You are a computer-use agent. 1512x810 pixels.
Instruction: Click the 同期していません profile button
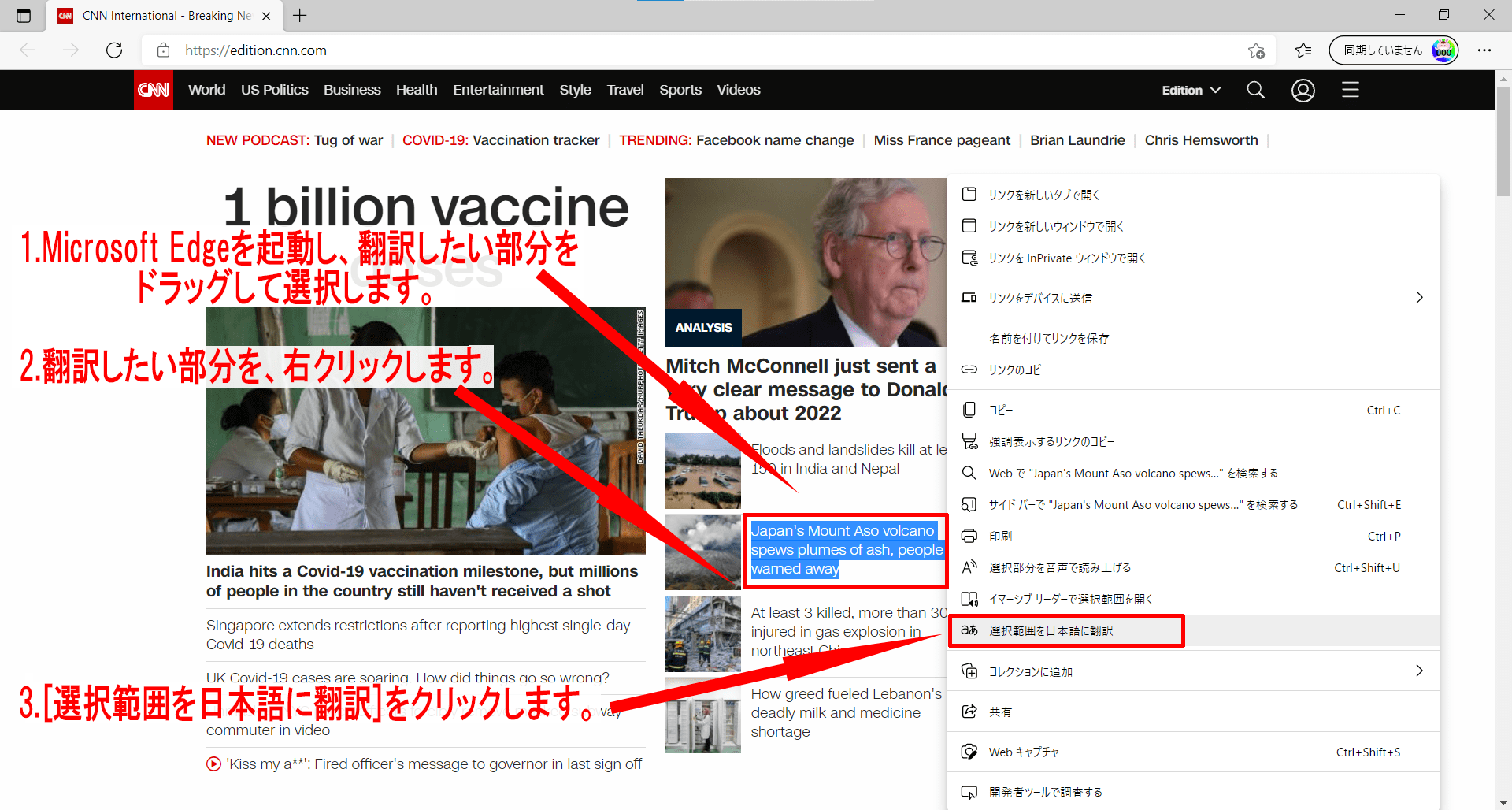click(1392, 50)
